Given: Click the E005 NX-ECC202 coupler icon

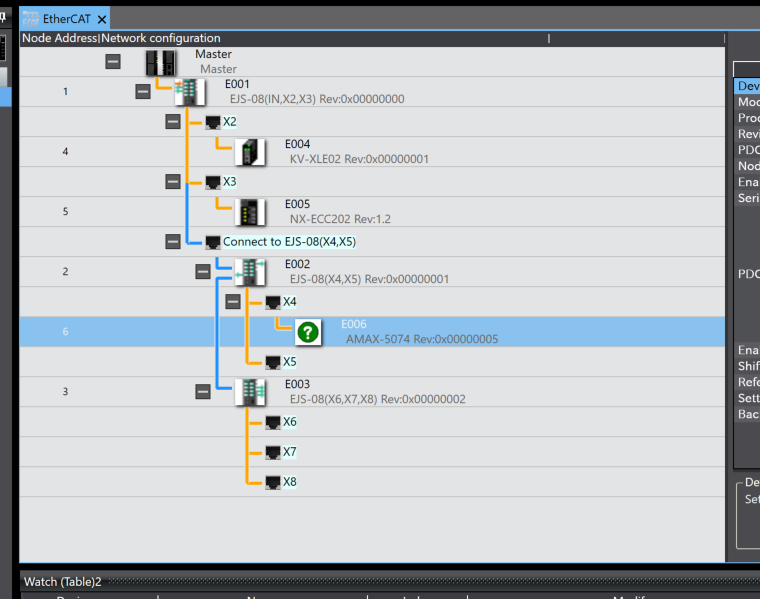Looking at the screenshot, I should pyautogui.click(x=250, y=212).
